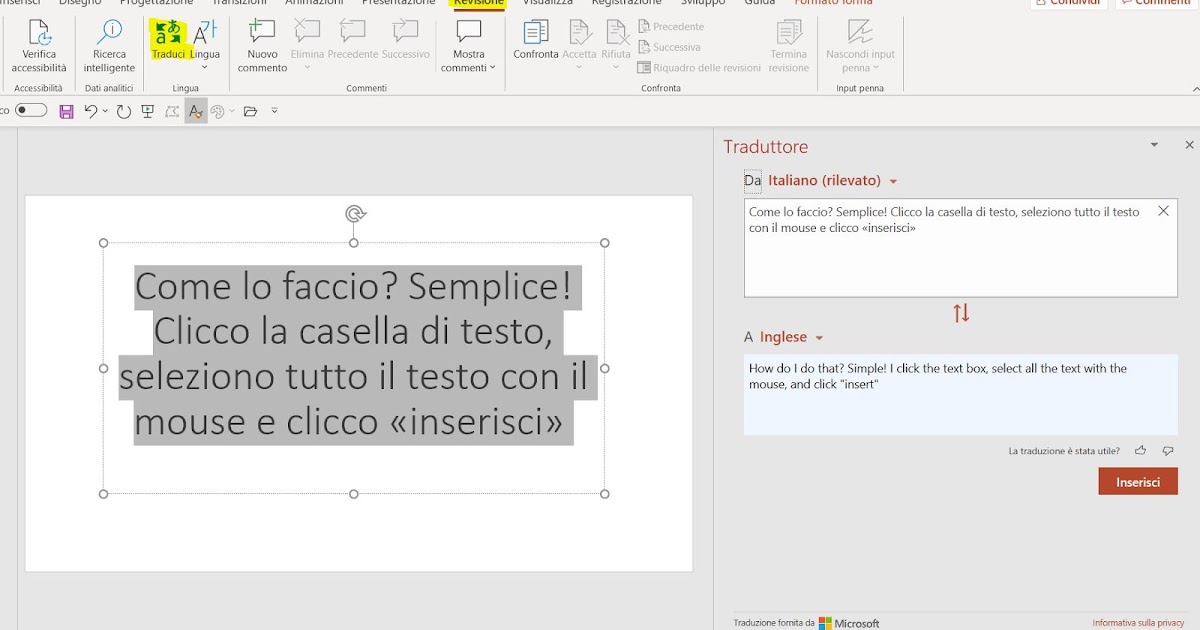Click the Inserisci button
The height and width of the screenshot is (630, 1200).
click(1138, 481)
